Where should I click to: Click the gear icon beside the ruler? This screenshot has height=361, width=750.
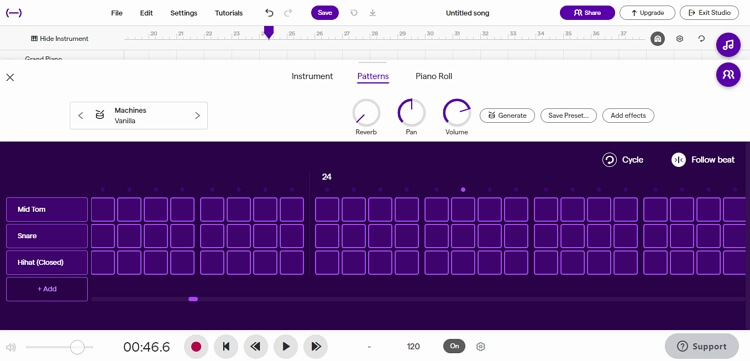coord(680,39)
